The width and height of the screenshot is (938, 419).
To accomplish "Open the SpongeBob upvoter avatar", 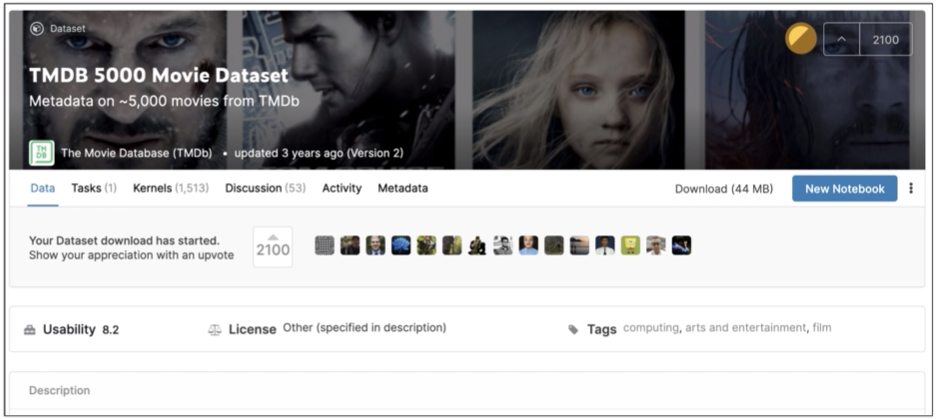I will click(x=631, y=245).
